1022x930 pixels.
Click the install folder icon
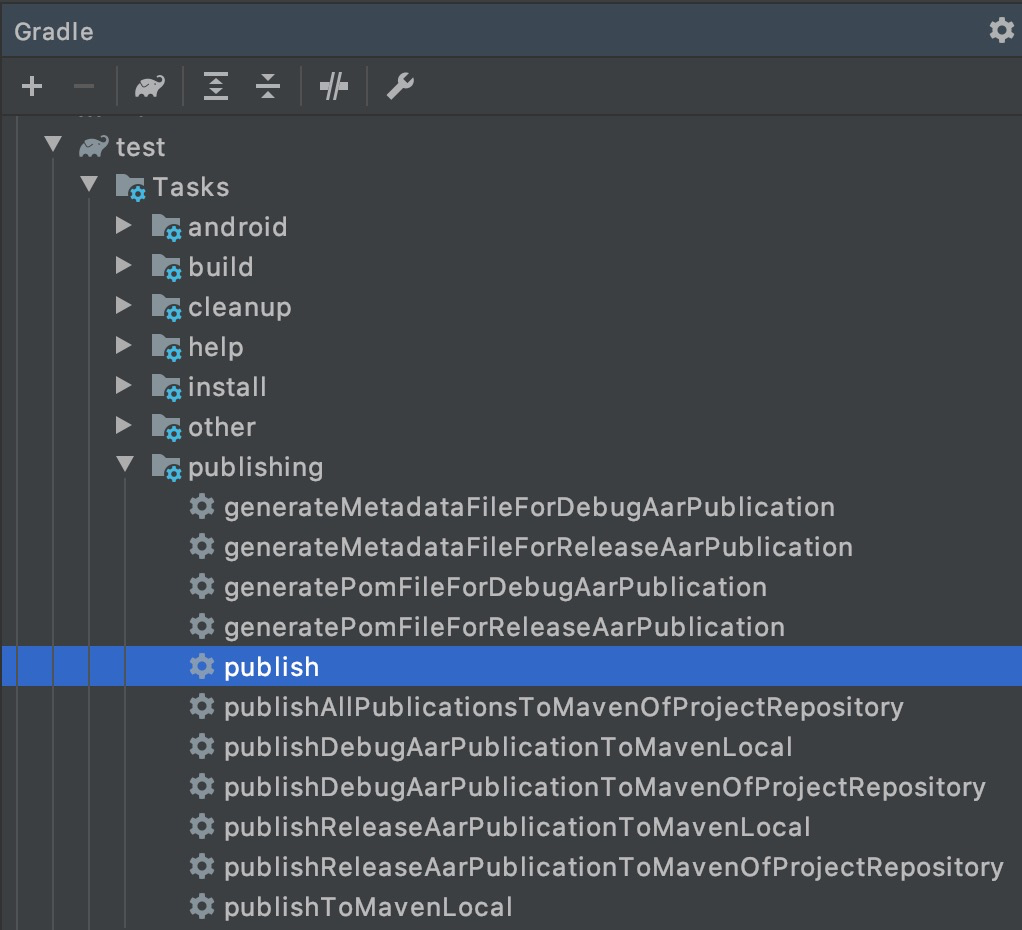click(166, 387)
